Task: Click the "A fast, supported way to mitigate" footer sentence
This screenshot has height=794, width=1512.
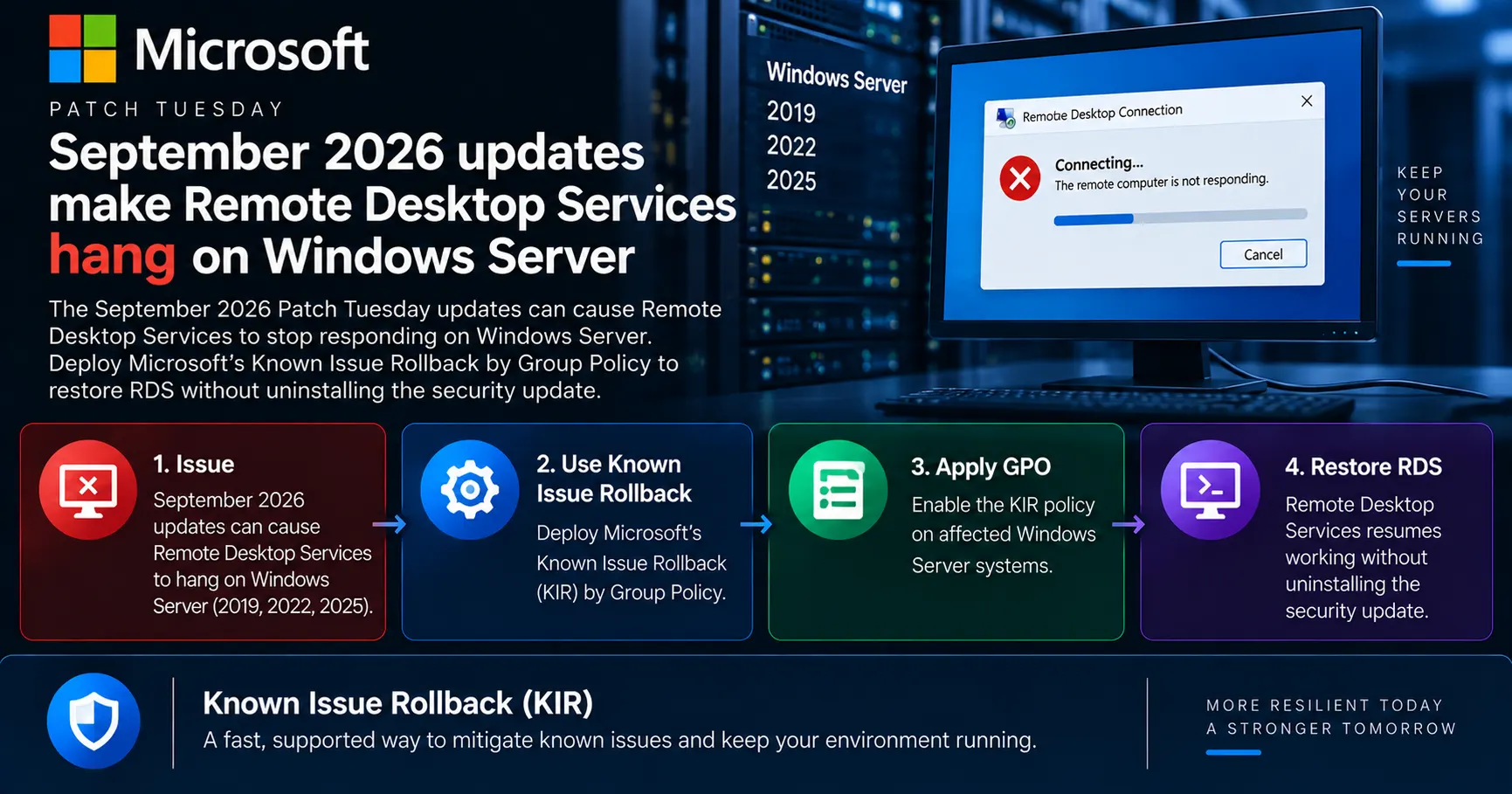Action: 619,740
